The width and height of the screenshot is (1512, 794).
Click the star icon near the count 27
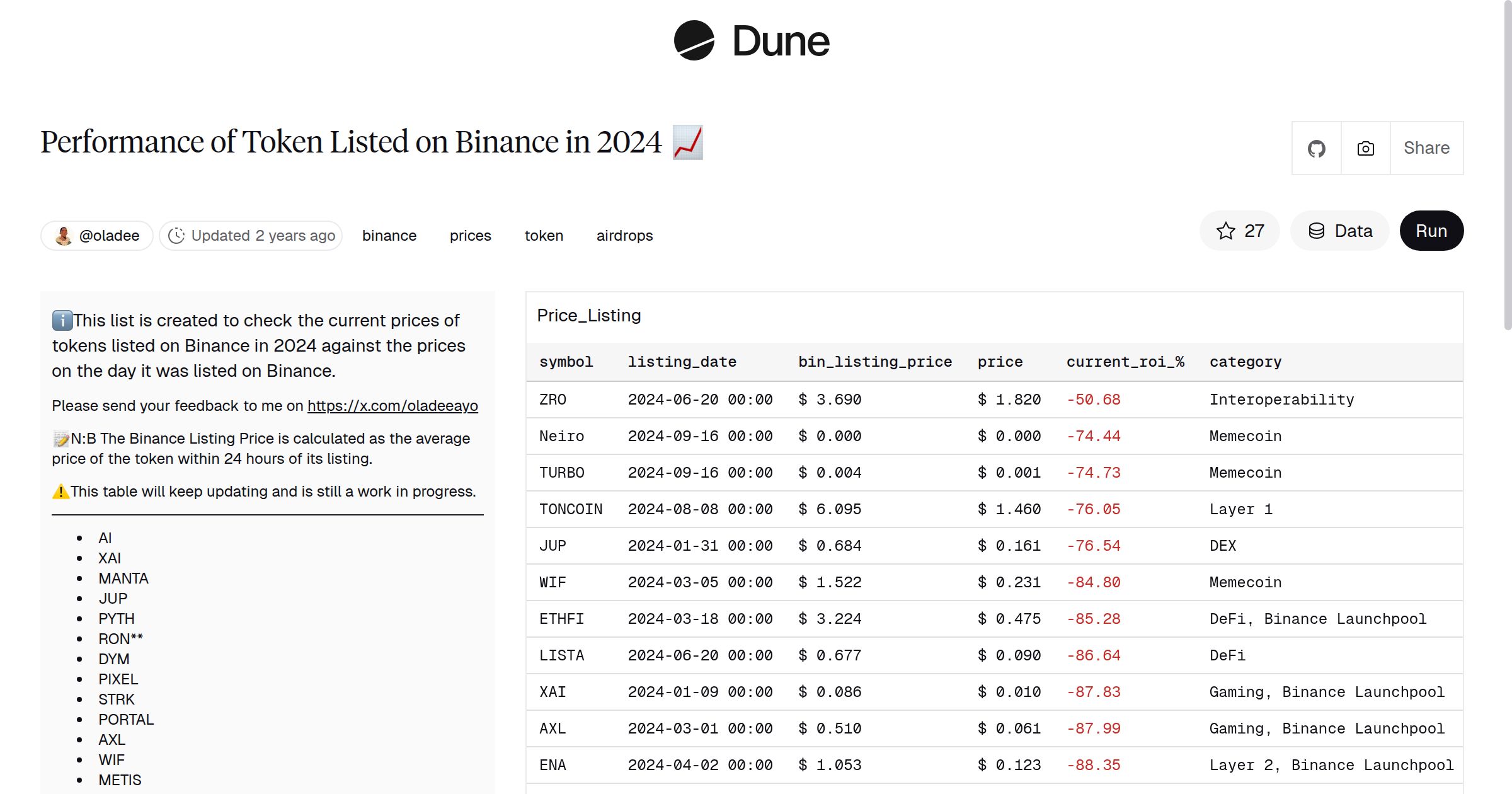[x=1225, y=231]
